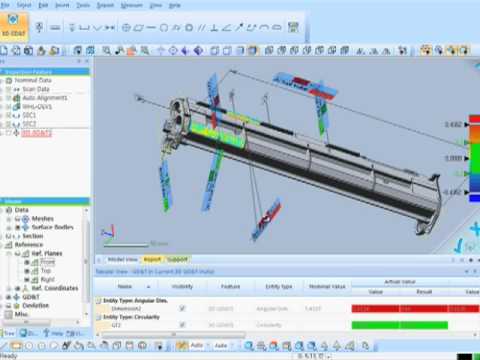This screenshot has width=480, height=360.
Task: Select the Circularity tolerance tool icon
Action: (163, 28)
